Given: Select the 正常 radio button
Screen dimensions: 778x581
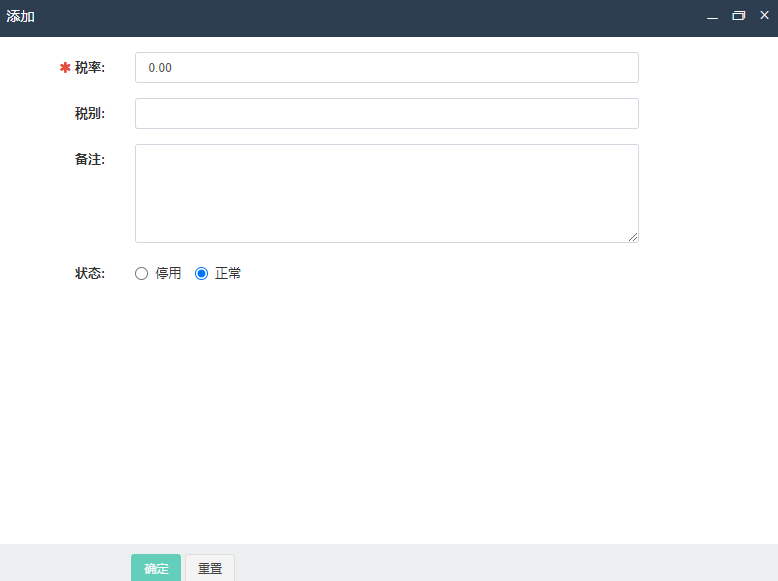Looking at the screenshot, I should click(x=201, y=273).
